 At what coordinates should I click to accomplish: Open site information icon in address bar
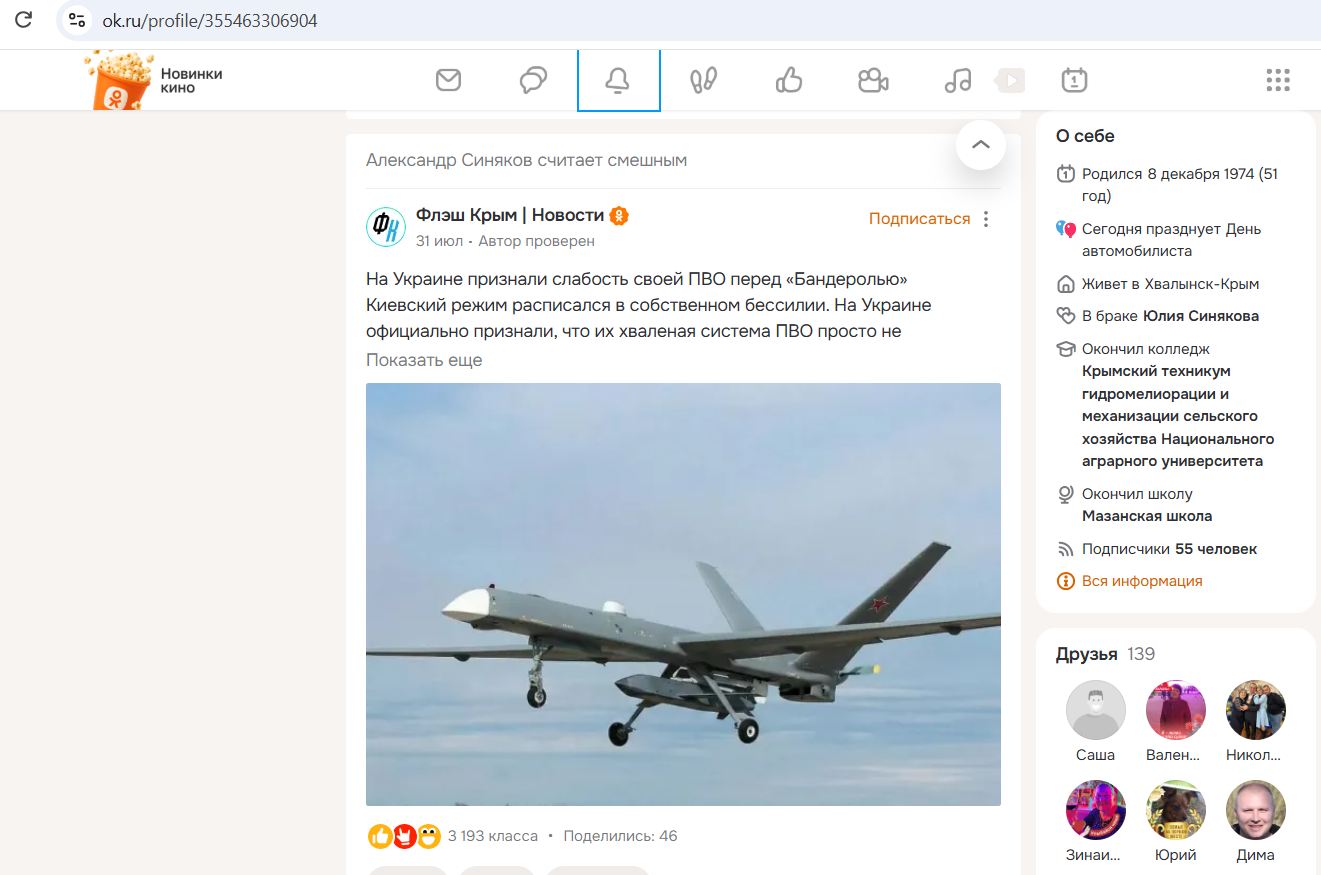coord(77,19)
